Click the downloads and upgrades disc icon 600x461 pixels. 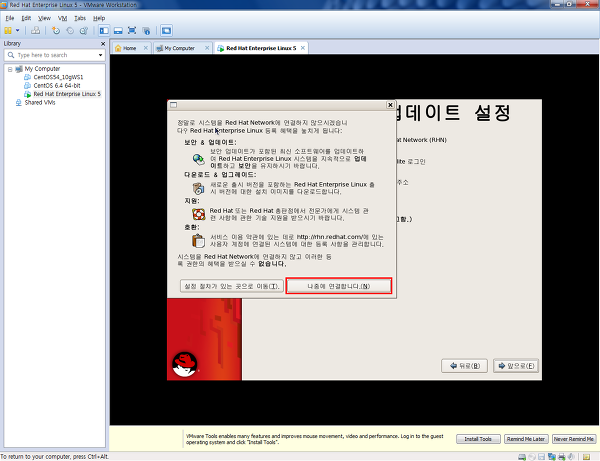click(x=199, y=188)
